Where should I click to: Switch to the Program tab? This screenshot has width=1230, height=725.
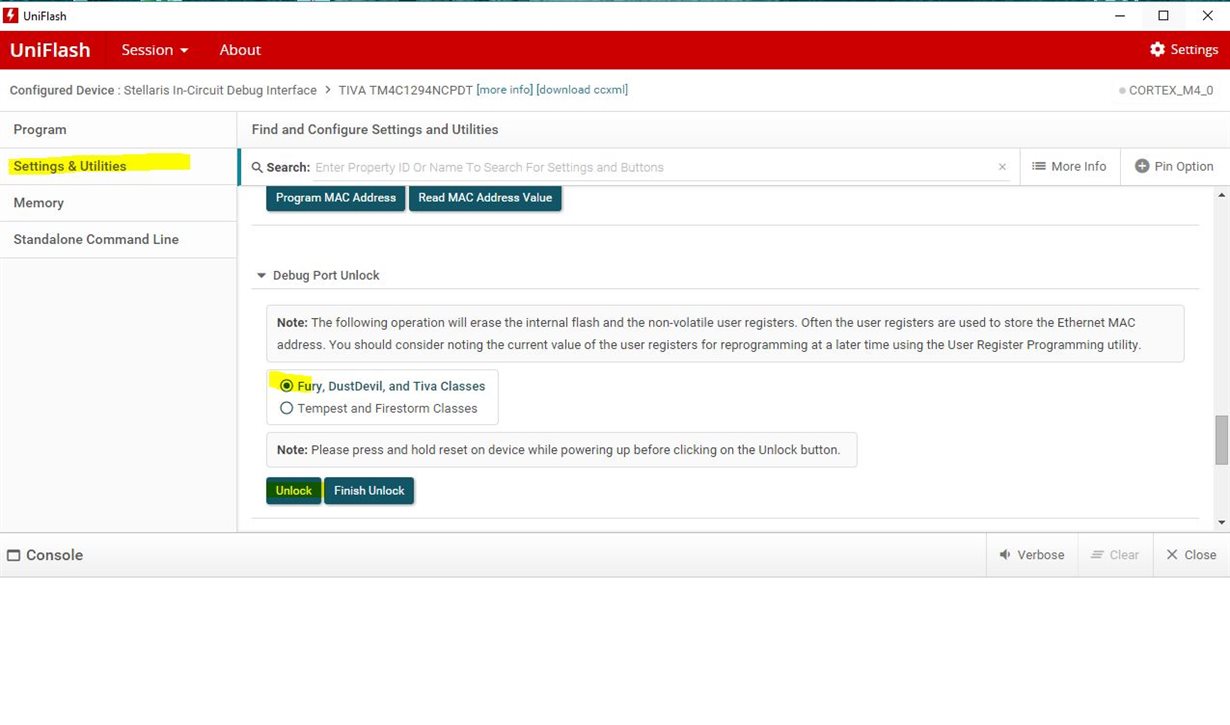tap(118, 130)
